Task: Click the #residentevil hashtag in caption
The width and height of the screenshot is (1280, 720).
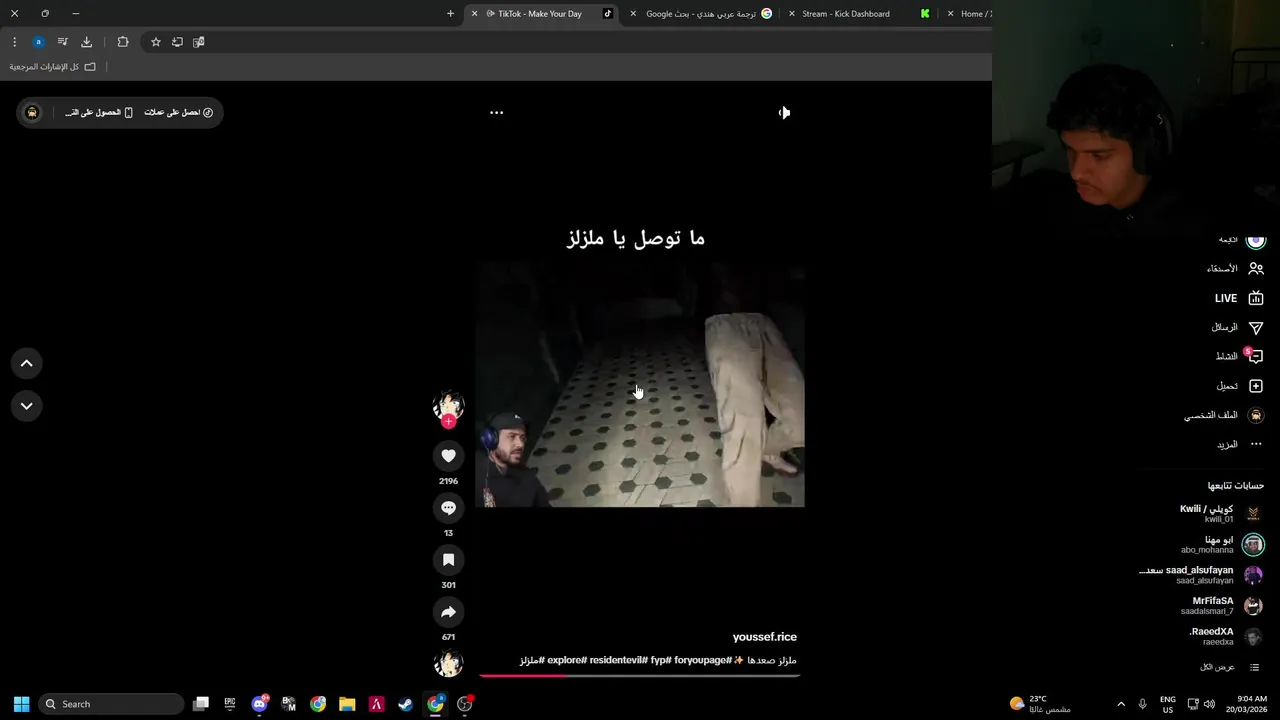Action: (x=618, y=661)
